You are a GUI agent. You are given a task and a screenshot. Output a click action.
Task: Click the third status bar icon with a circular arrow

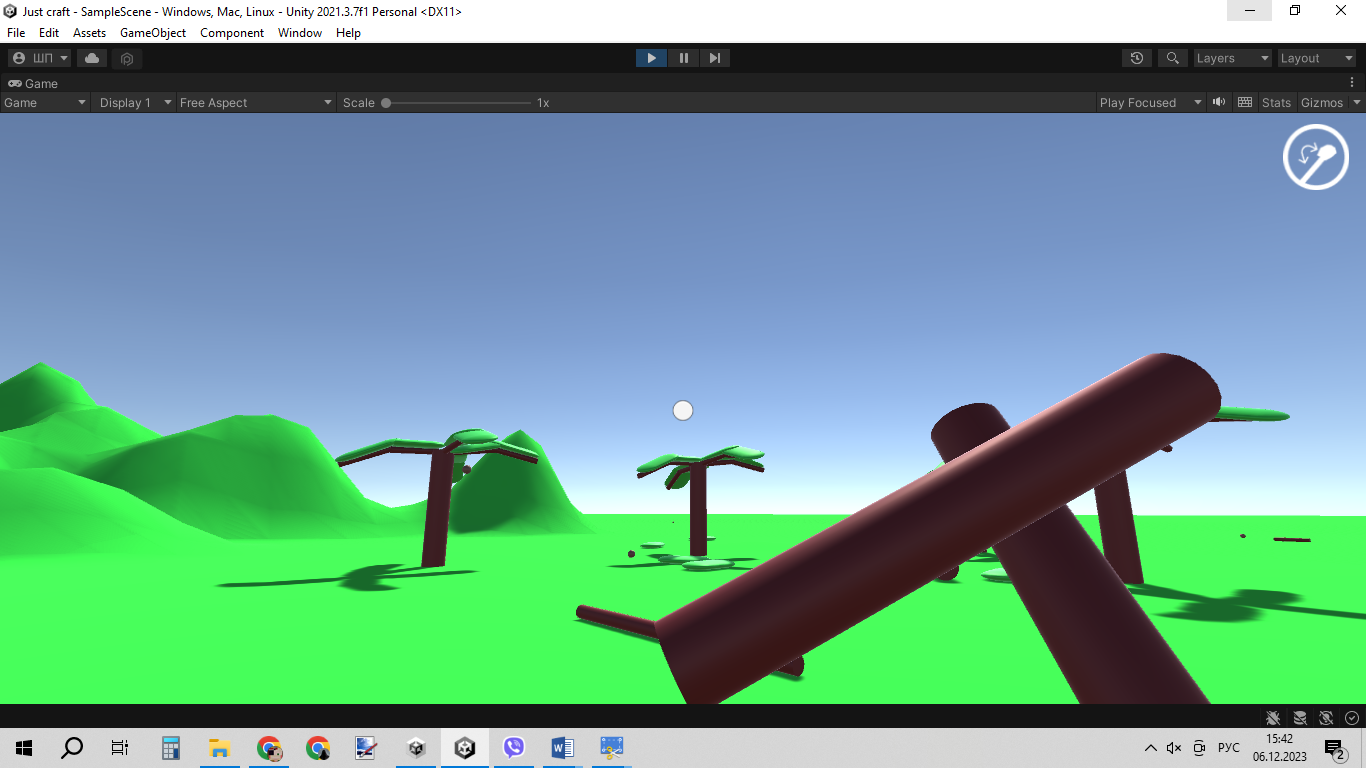[x=1326, y=717]
